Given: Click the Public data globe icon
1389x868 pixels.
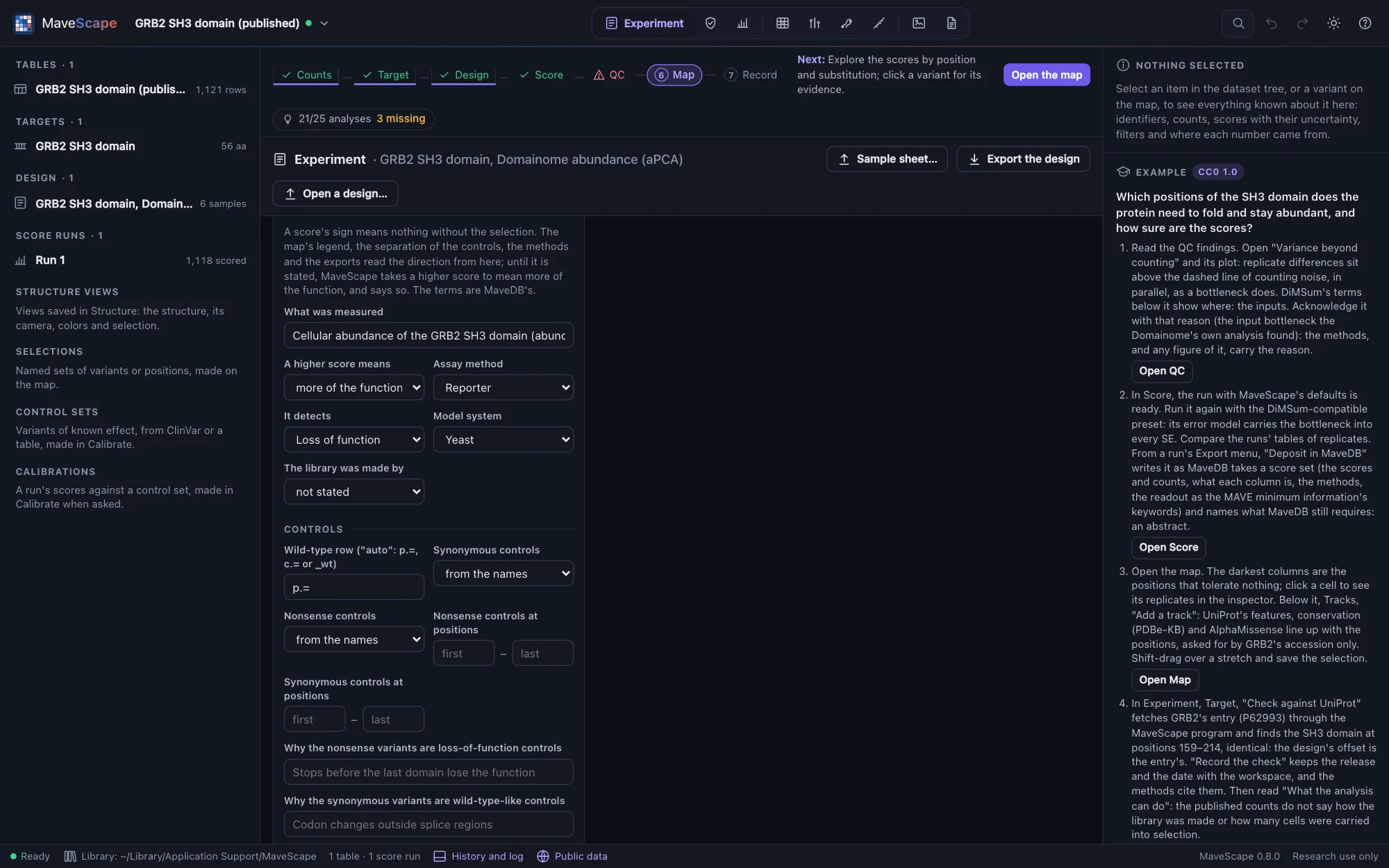Looking at the screenshot, I should tap(543, 856).
